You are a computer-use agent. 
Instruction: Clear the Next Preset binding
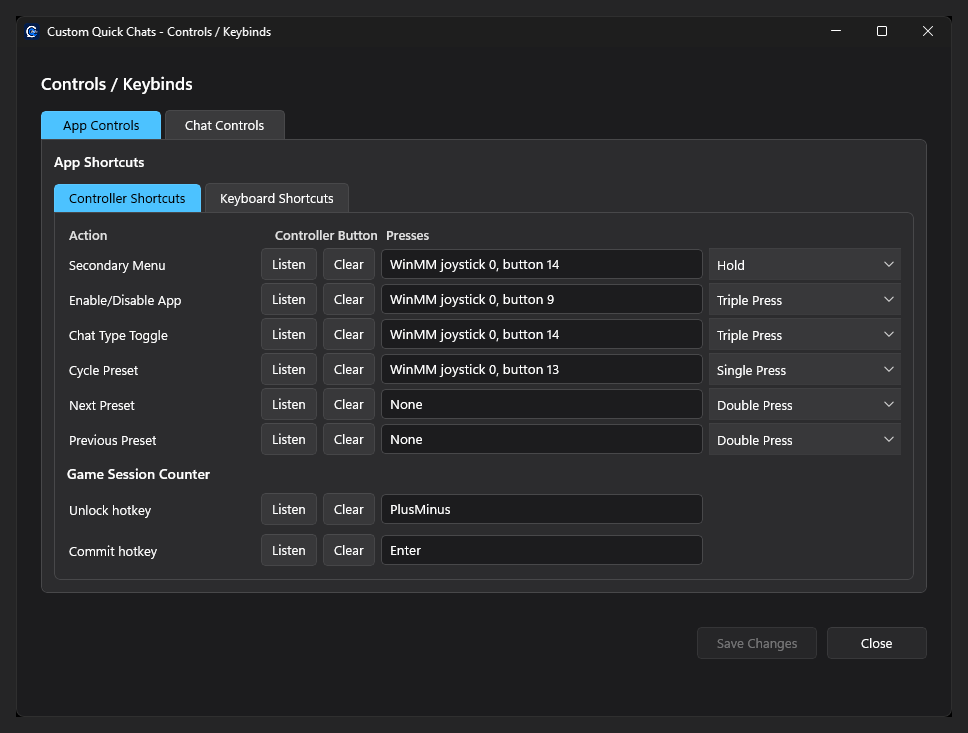[349, 404]
